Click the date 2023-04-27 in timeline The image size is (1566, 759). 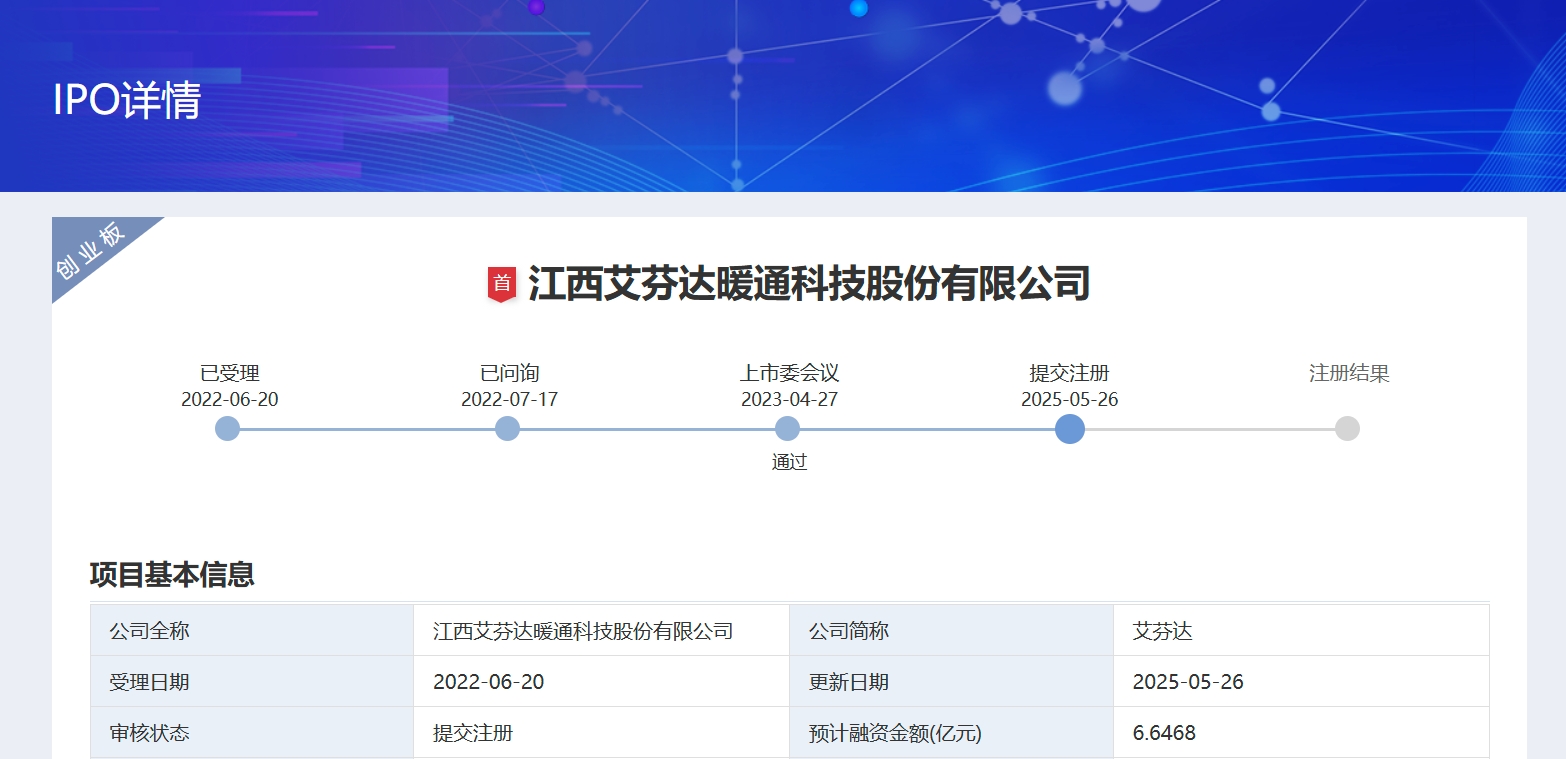pyautogui.click(x=790, y=400)
